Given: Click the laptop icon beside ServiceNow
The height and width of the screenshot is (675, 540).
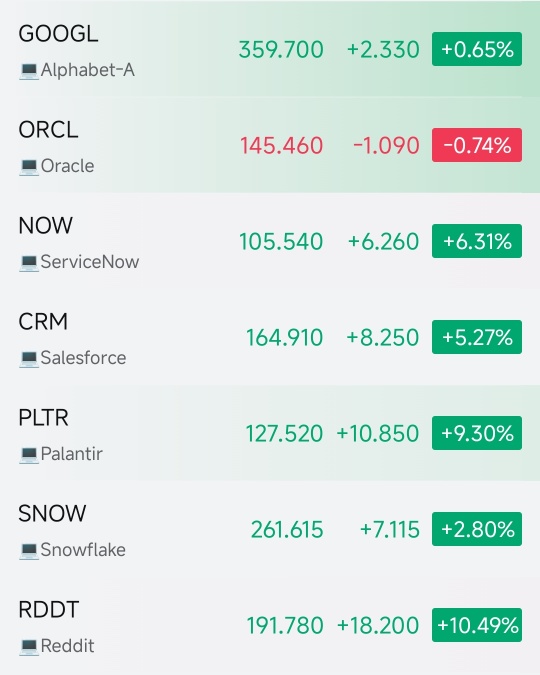Looking at the screenshot, I should point(29,263).
